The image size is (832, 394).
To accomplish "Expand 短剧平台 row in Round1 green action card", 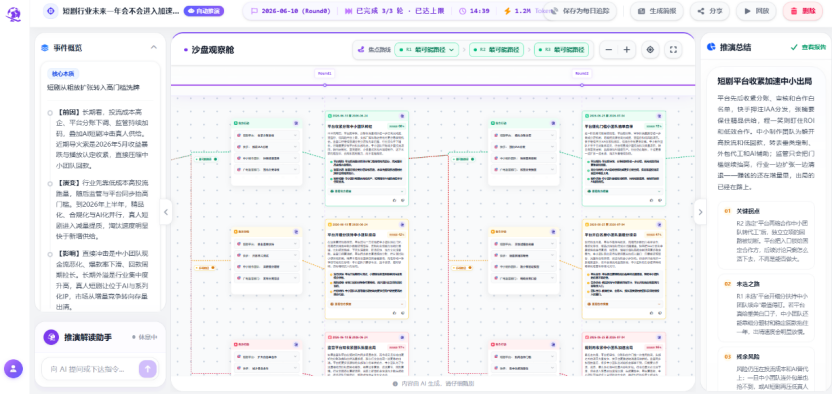I will click(267, 135).
